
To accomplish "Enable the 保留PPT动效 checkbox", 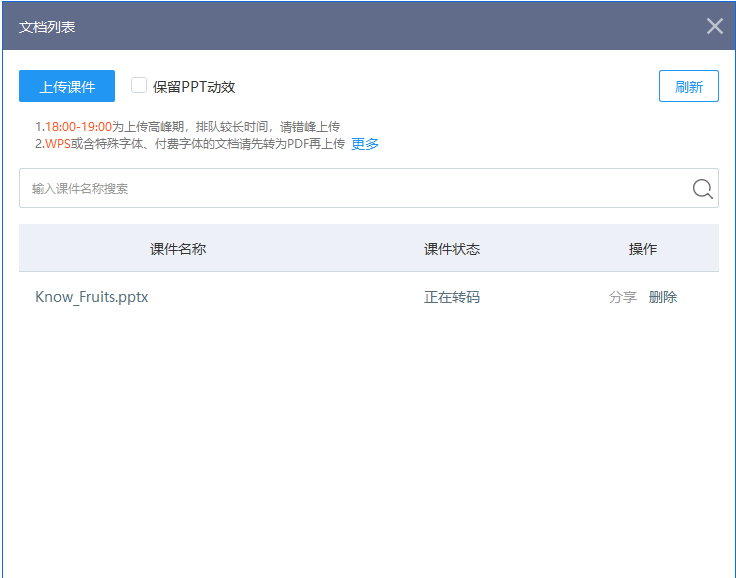I will point(138,85).
